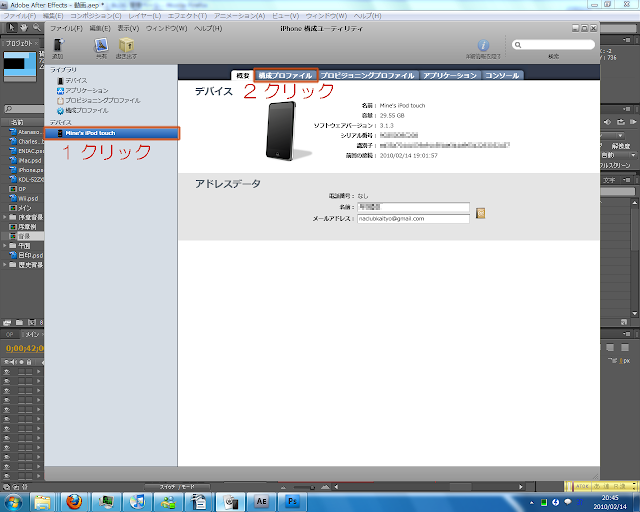
Task: Open 編集(E) menu in iPhone utility window
Action: click(100, 28)
